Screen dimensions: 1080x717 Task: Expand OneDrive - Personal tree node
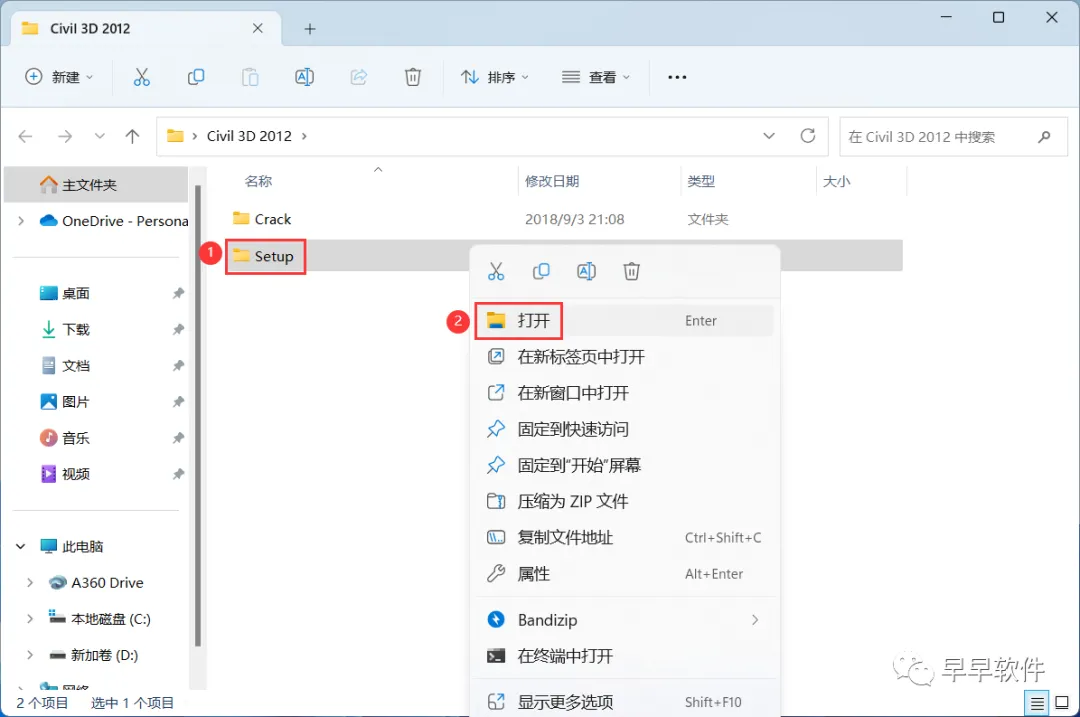click(21, 221)
